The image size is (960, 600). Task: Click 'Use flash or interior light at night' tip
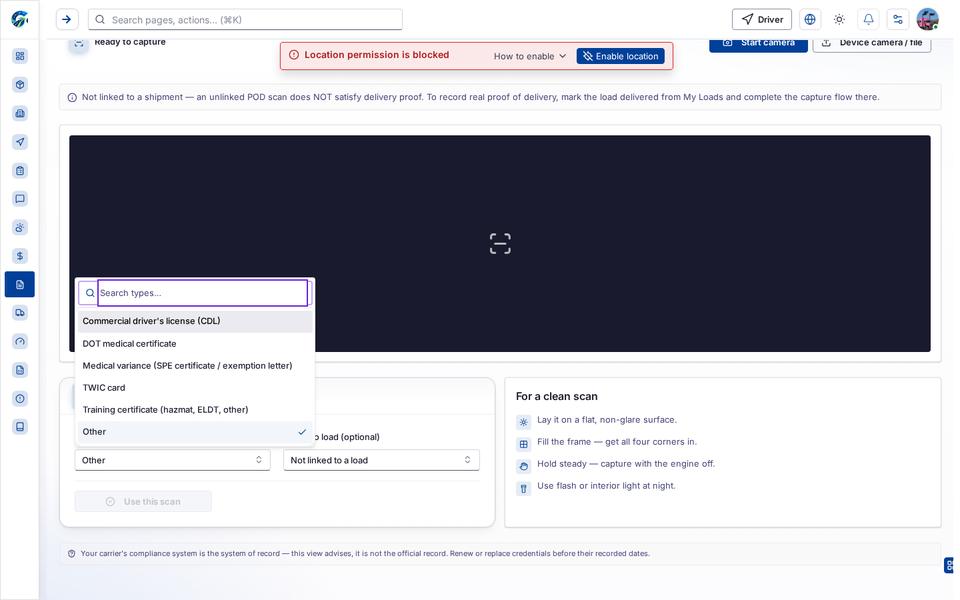(x=606, y=486)
